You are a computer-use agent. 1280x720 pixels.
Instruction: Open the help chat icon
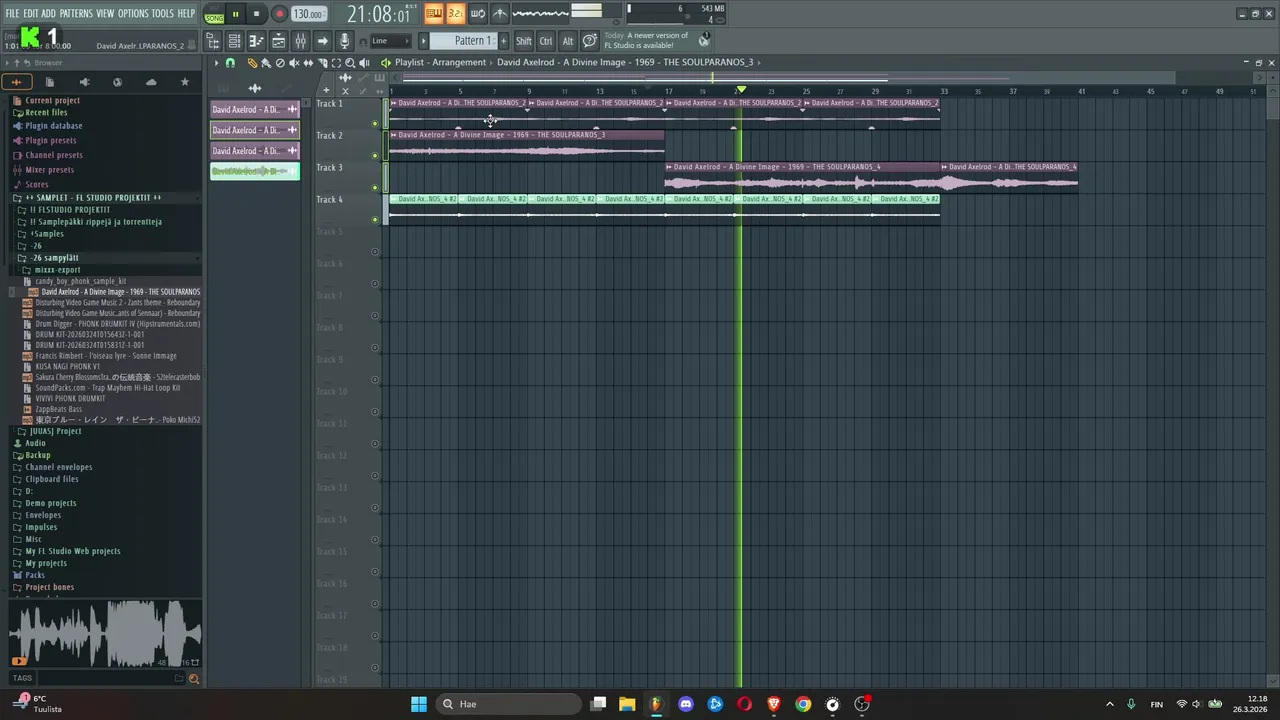pyautogui.click(x=590, y=41)
